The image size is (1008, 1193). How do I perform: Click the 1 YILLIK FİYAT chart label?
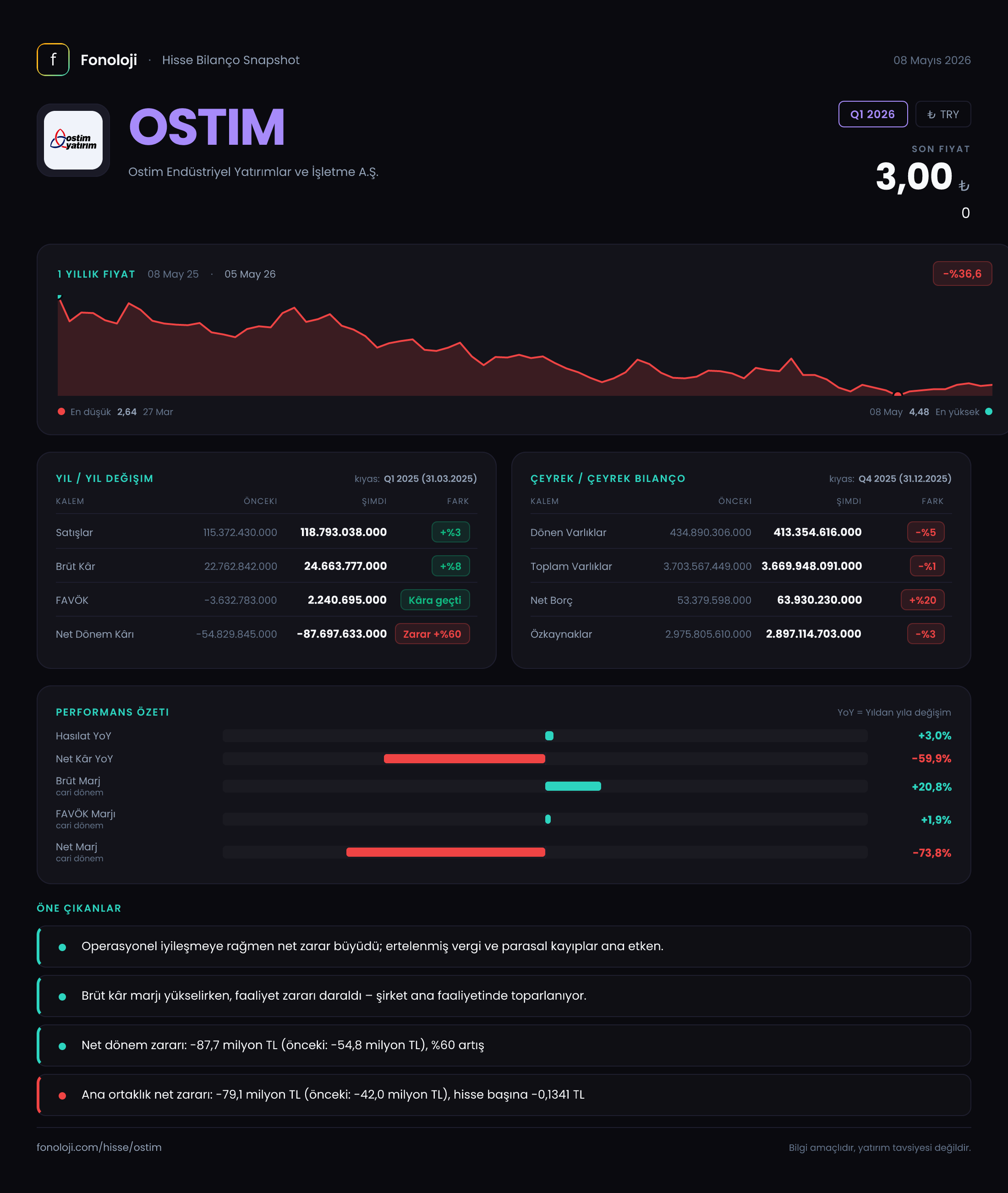[x=97, y=274]
